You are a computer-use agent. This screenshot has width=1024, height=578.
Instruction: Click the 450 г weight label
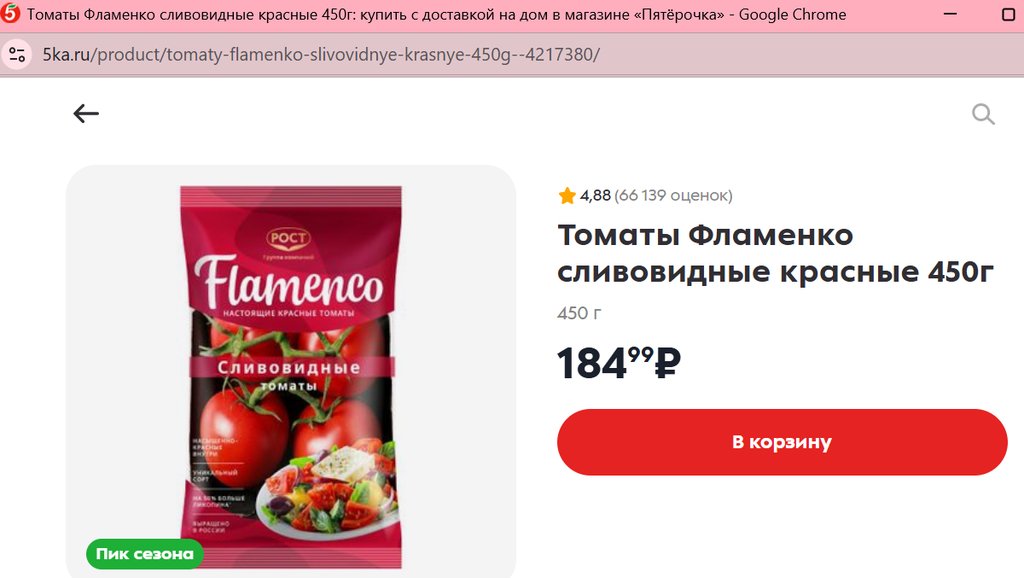[x=579, y=313]
